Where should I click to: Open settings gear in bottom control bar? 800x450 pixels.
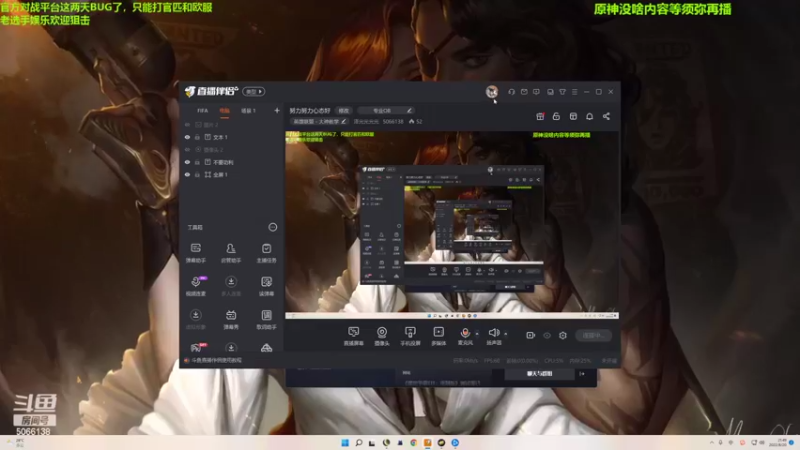click(563, 335)
